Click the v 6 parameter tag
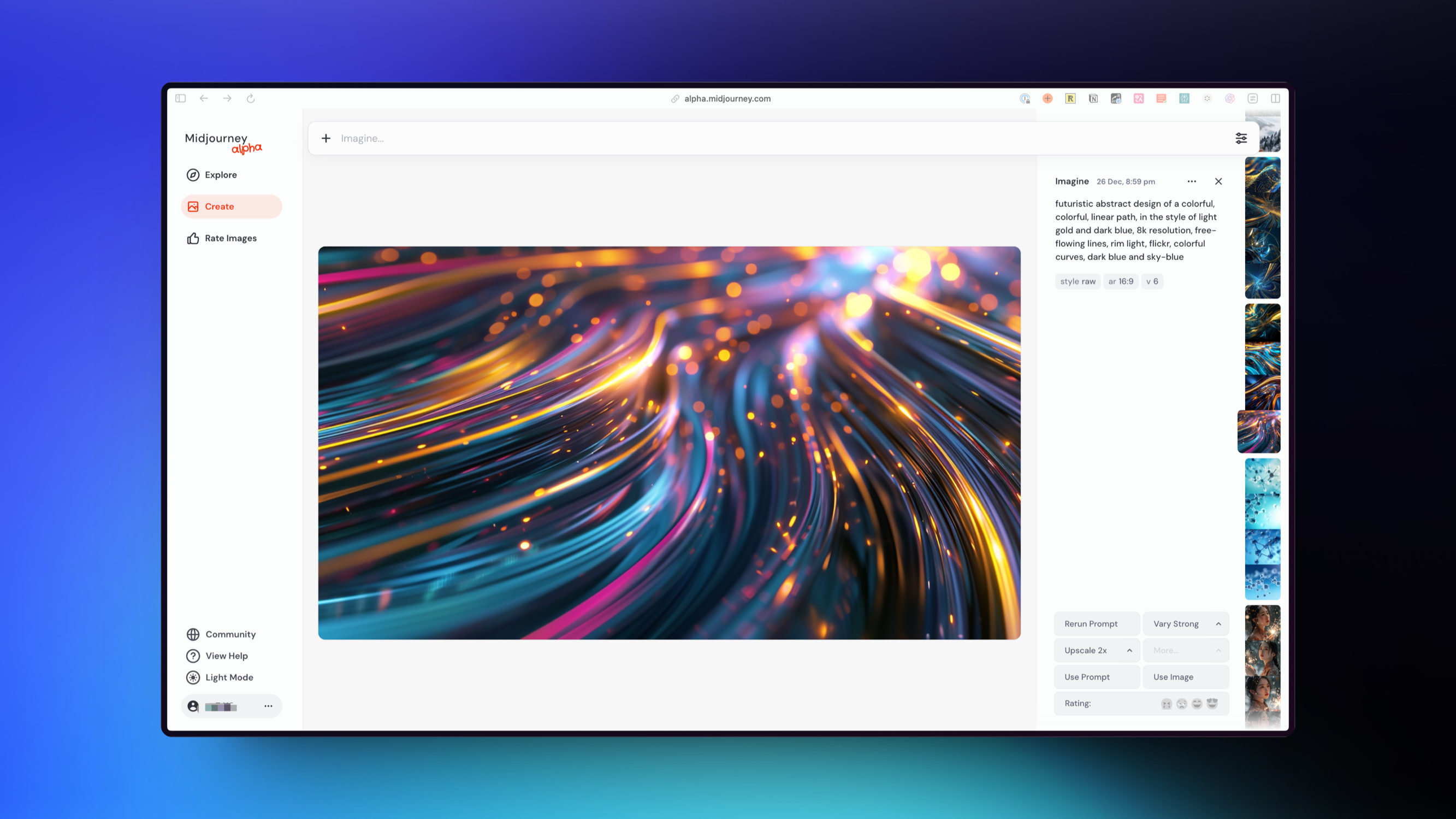Image resolution: width=1456 pixels, height=819 pixels. (1151, 281)
